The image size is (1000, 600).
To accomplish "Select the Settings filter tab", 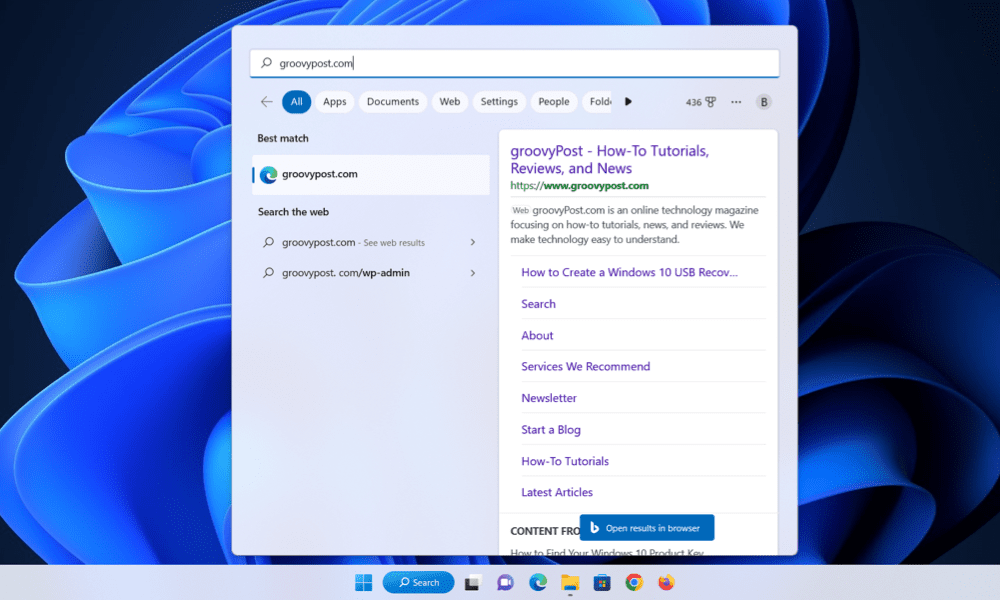I will 499,101.
